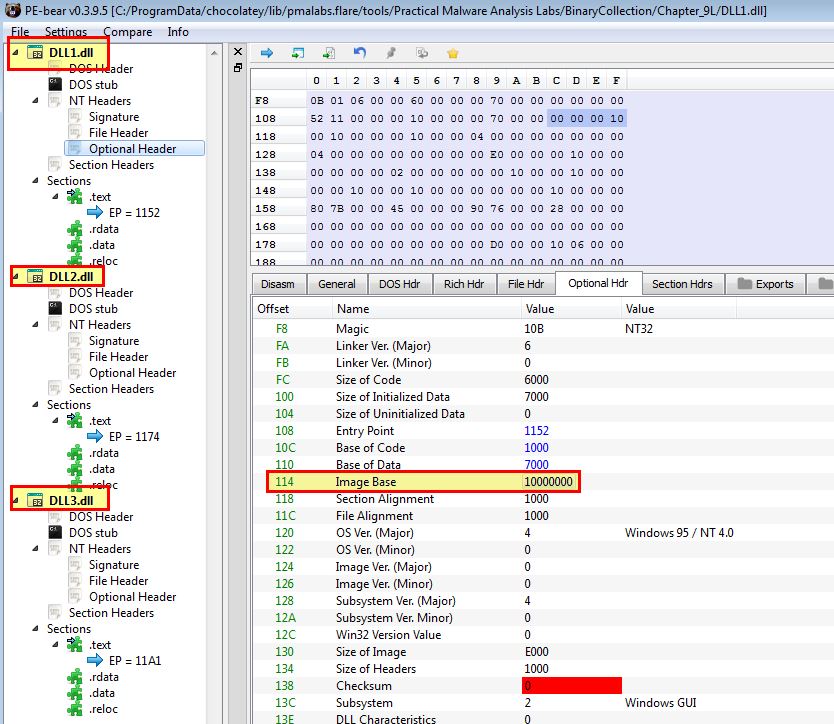Click the red Checksum value cell
Viewport: 834px width, 724px height.
pyautogui.click(x=572, y=686)
